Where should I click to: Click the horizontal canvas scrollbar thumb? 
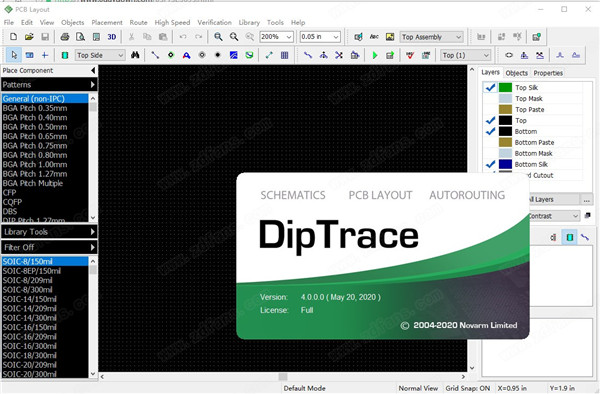283,377
